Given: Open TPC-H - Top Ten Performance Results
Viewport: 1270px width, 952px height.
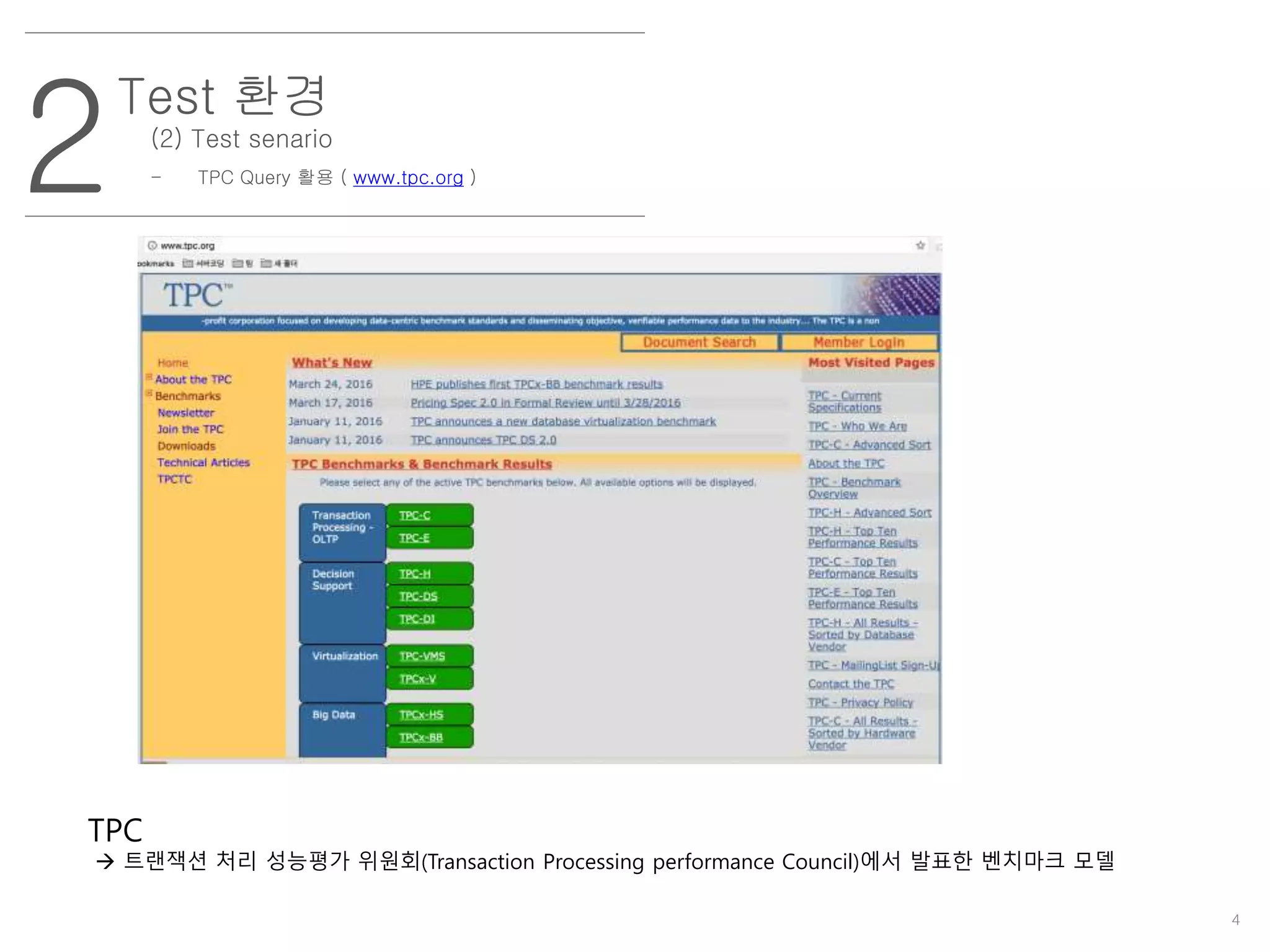Looking at the screenshot, I should click(863, 537).
